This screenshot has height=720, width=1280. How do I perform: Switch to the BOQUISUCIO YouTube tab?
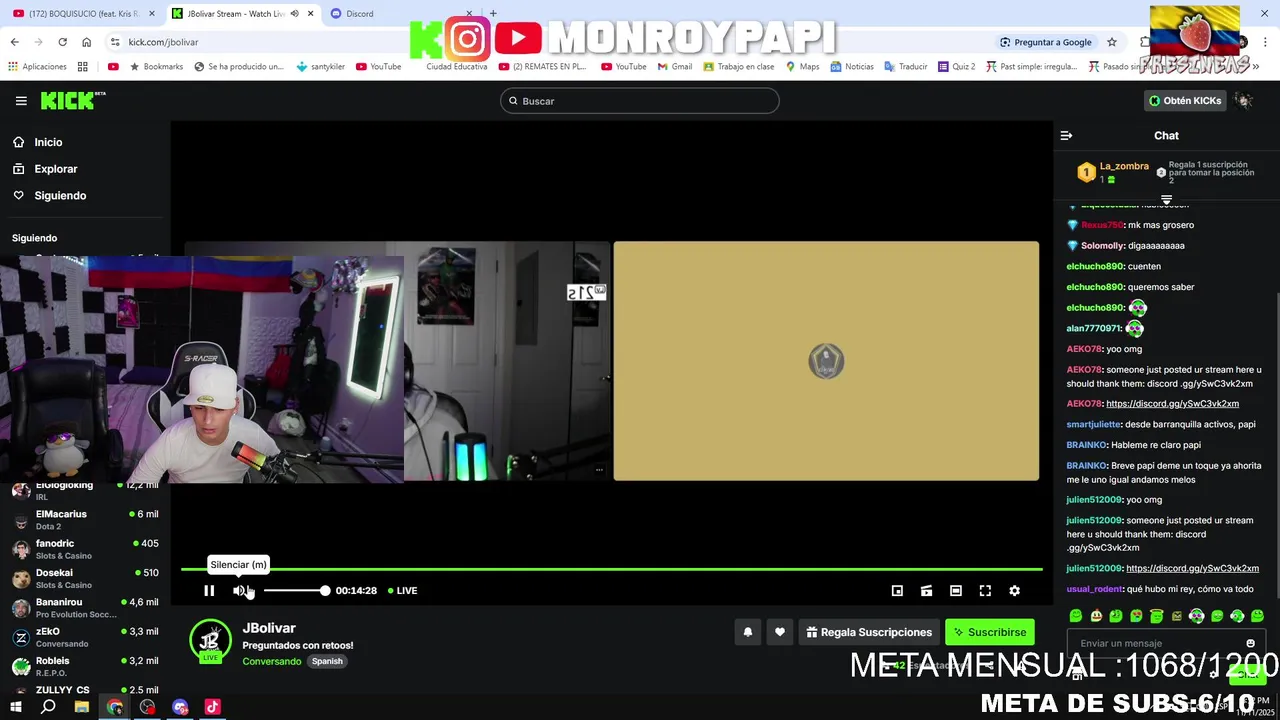coord(85,13)
